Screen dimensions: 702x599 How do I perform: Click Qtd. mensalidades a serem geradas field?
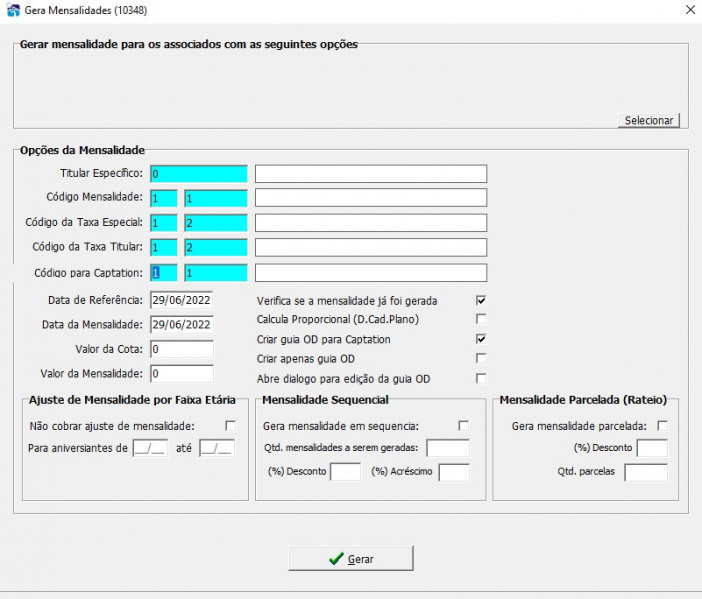tap(448, 448)
